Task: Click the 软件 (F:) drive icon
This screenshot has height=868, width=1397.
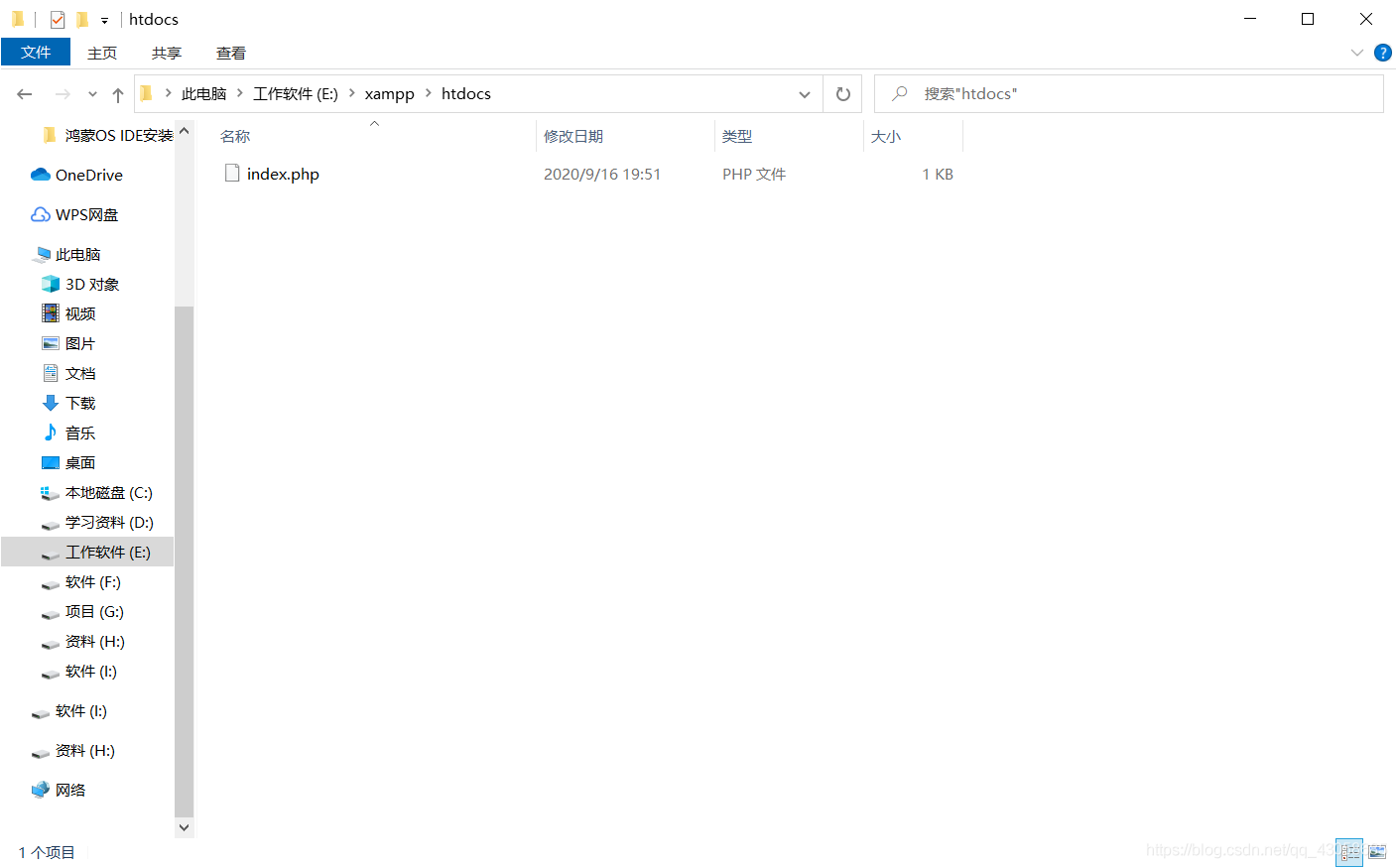Action: coord(51,583)
